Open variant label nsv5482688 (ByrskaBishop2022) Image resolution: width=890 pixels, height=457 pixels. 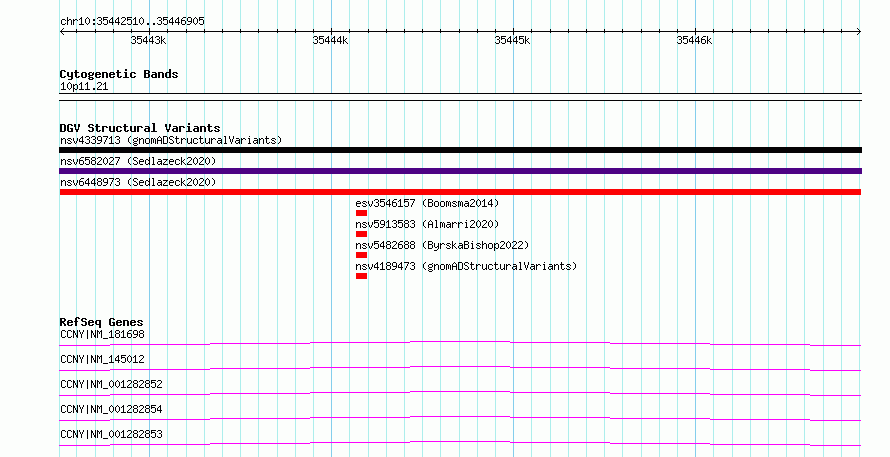coord(442,245)
